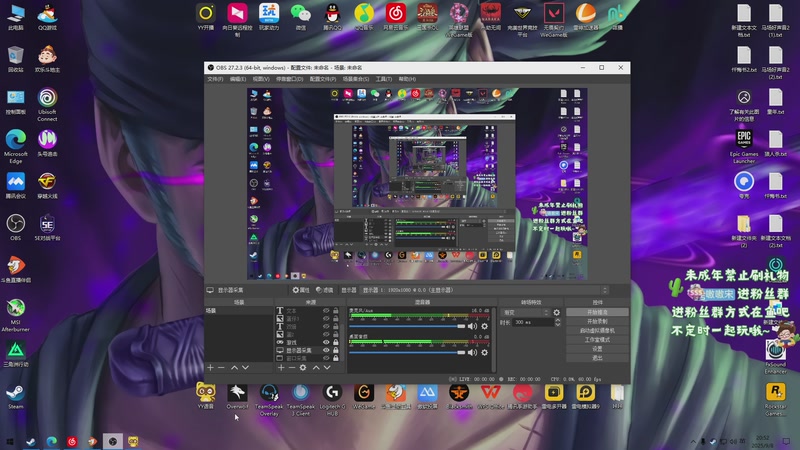This screenshot has width=800, height=450.
Task: Open MSI Afterburner desktop icon
Action: click(16, 315)
